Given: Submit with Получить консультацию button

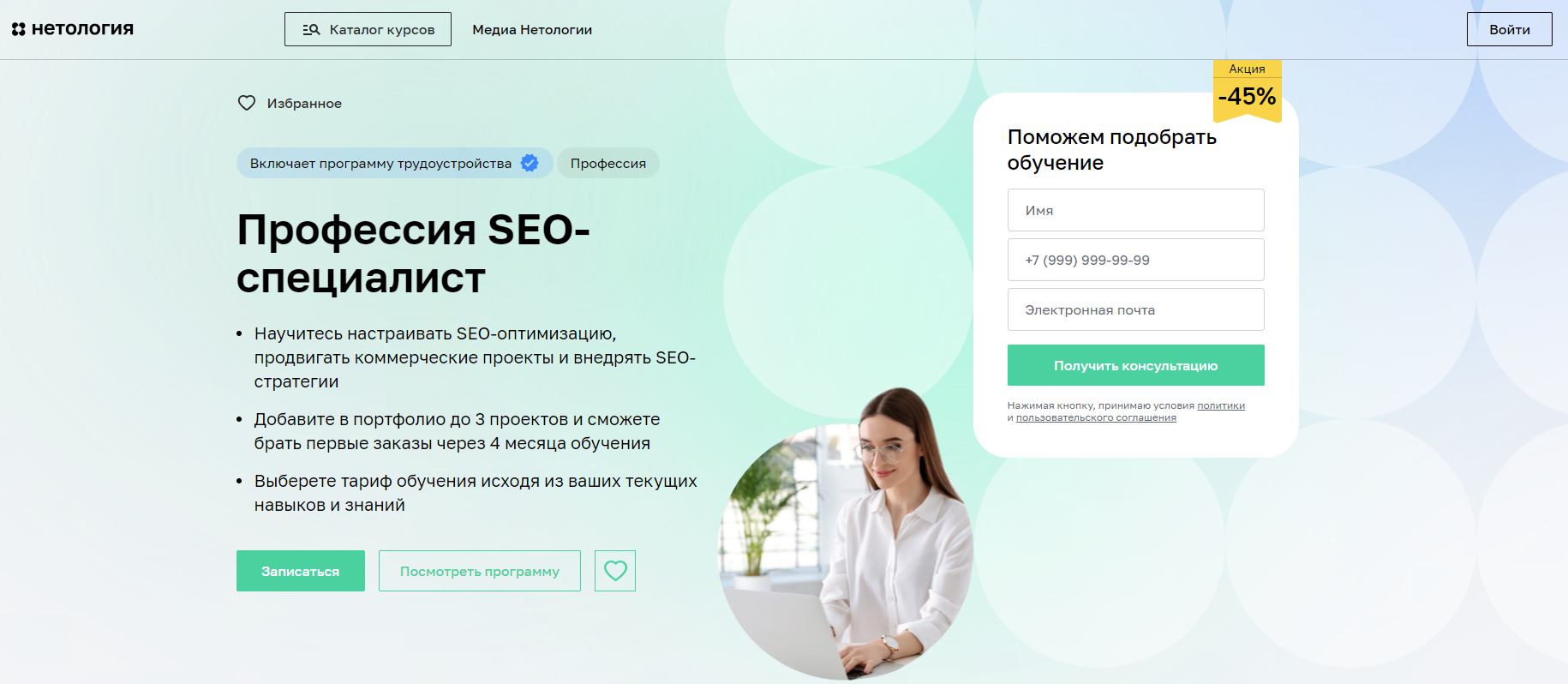Looking at the screenshot, I should tap(1135, 365).
